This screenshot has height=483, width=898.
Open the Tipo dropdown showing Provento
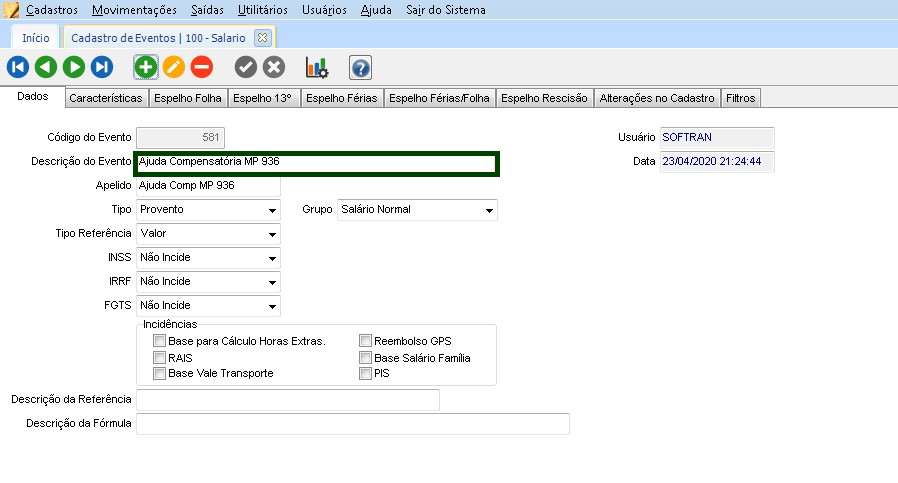pyautogui.click(x=208, y=210)
